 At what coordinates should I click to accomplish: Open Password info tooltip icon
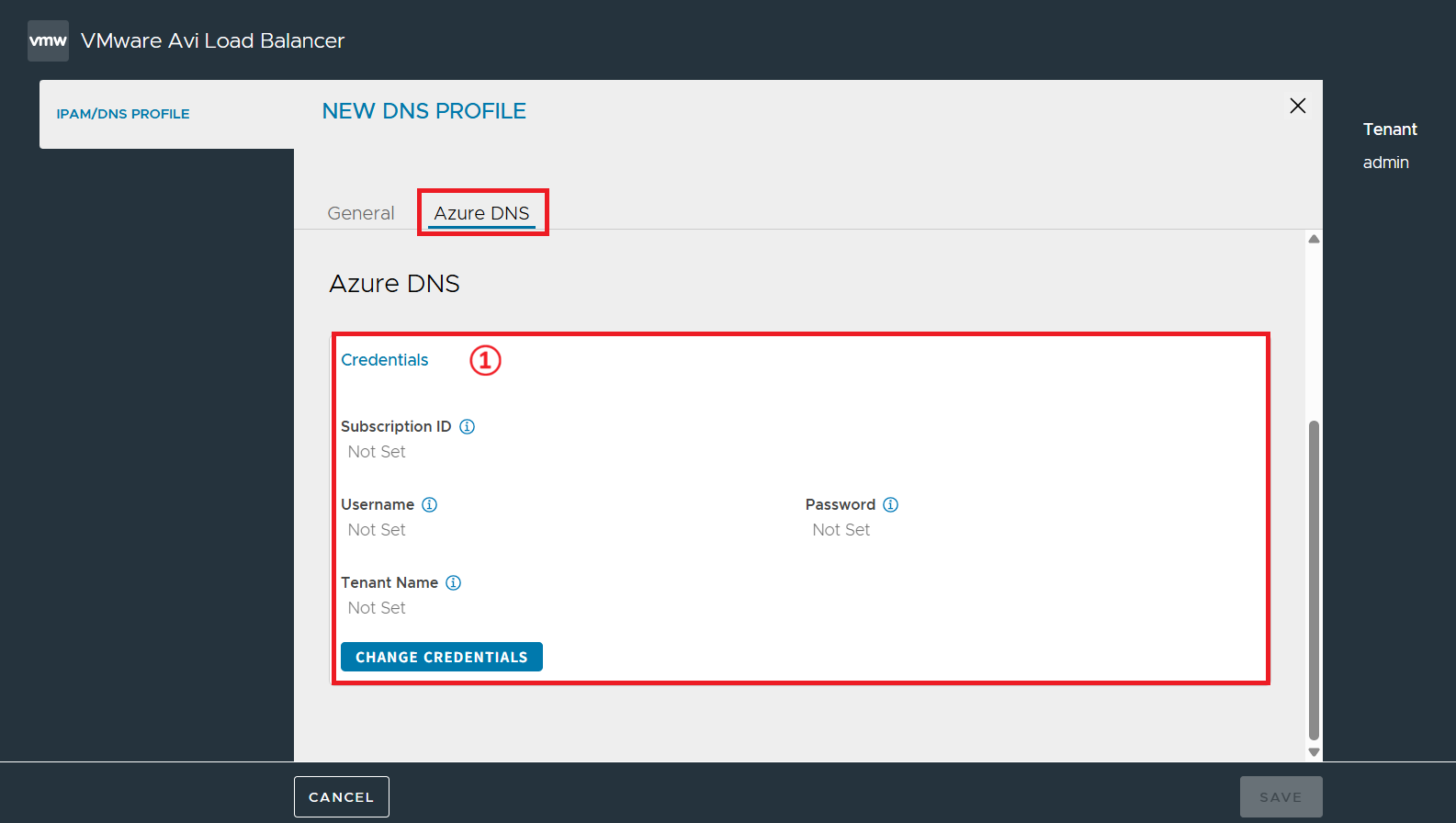tap(890, 504)
